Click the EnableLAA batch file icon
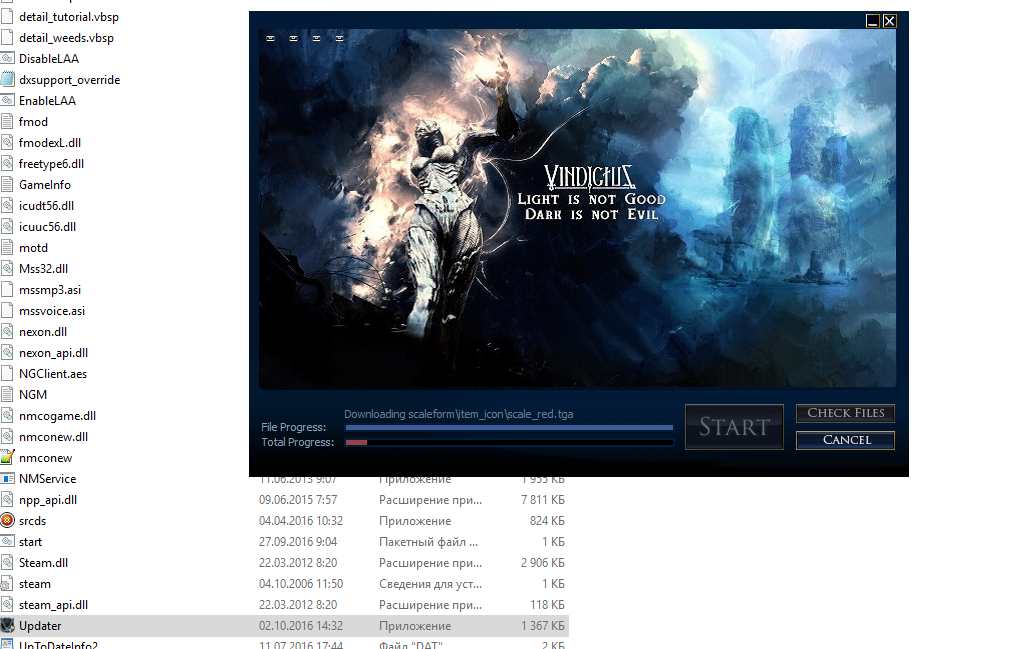The width and height of the screenshot is (1011, 649). click(7, 101)
